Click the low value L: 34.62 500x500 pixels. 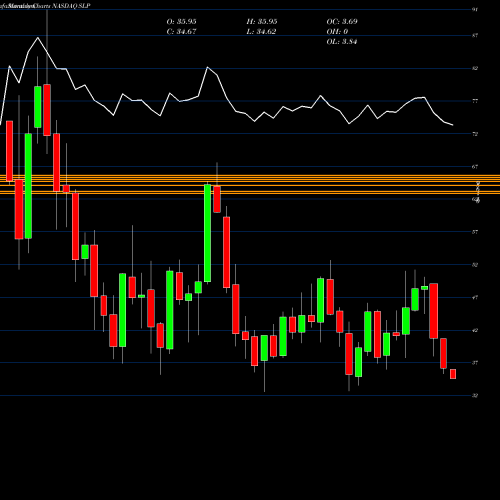point(261,32)
